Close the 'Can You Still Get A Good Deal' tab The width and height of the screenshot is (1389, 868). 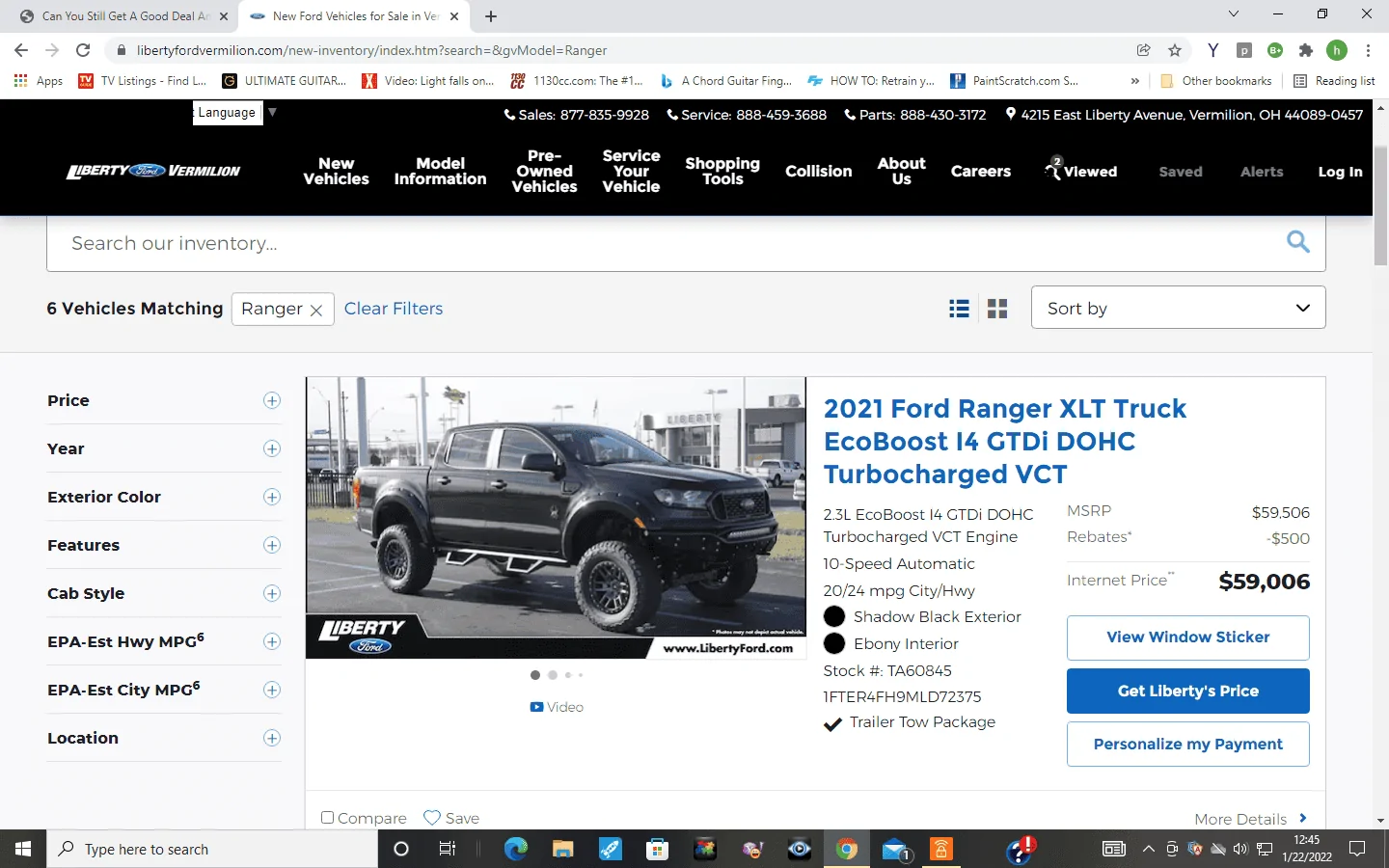tap(224, 16)
